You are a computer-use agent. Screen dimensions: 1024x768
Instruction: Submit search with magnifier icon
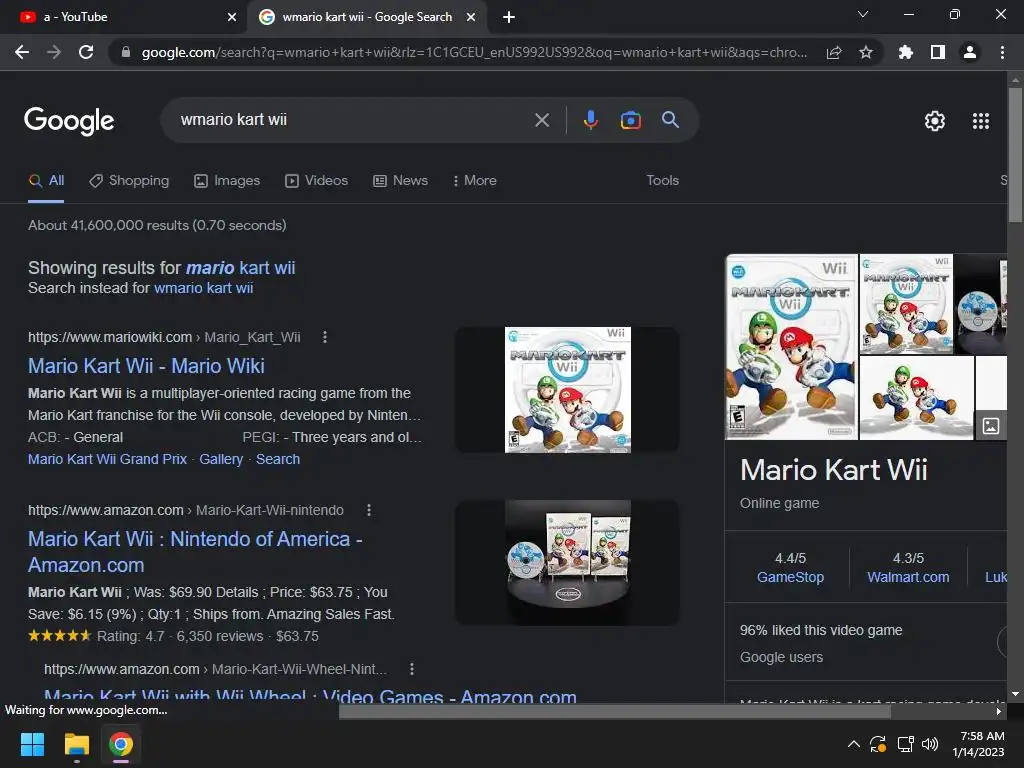click(x=670, y=120)
